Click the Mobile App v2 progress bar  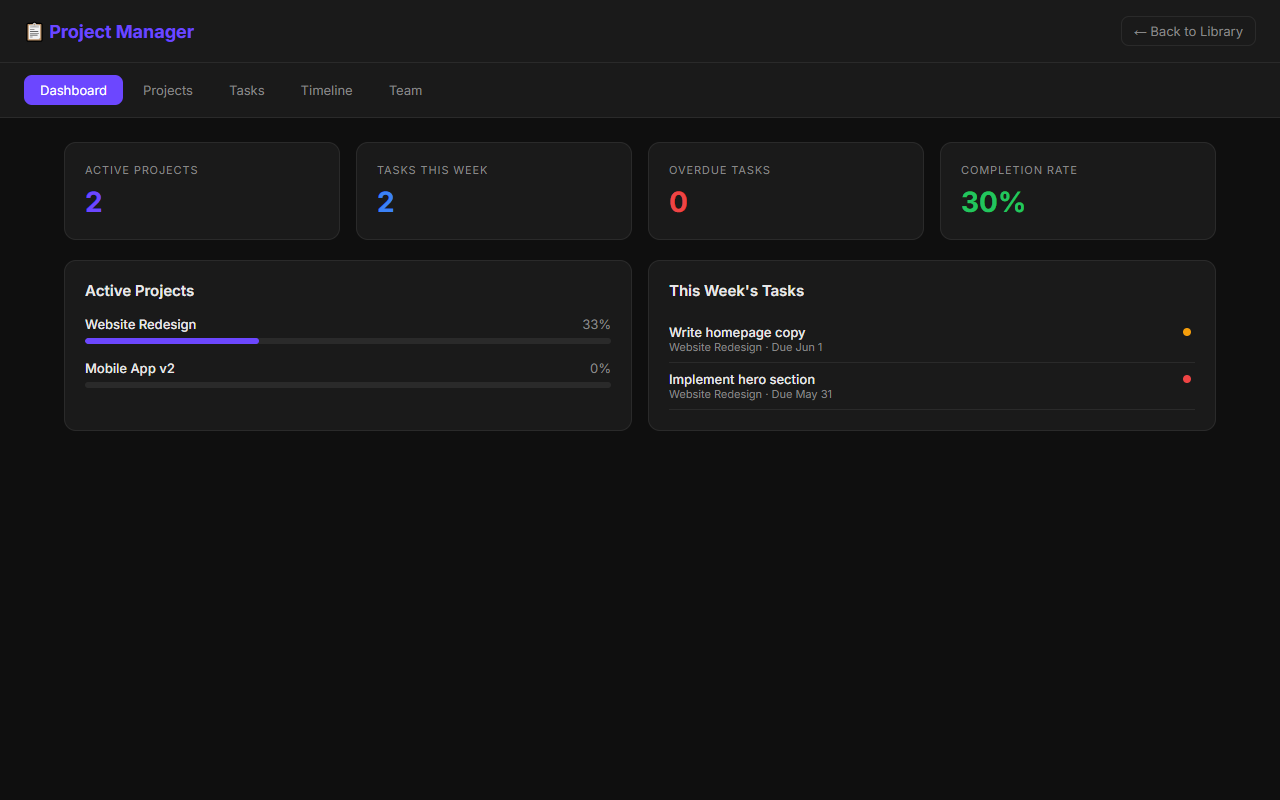pyautogui.click(x=348, y=385)
